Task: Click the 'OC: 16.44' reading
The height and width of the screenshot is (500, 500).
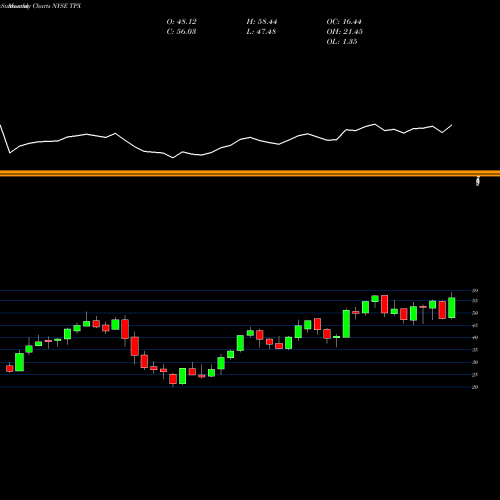Action: [344, 22]
